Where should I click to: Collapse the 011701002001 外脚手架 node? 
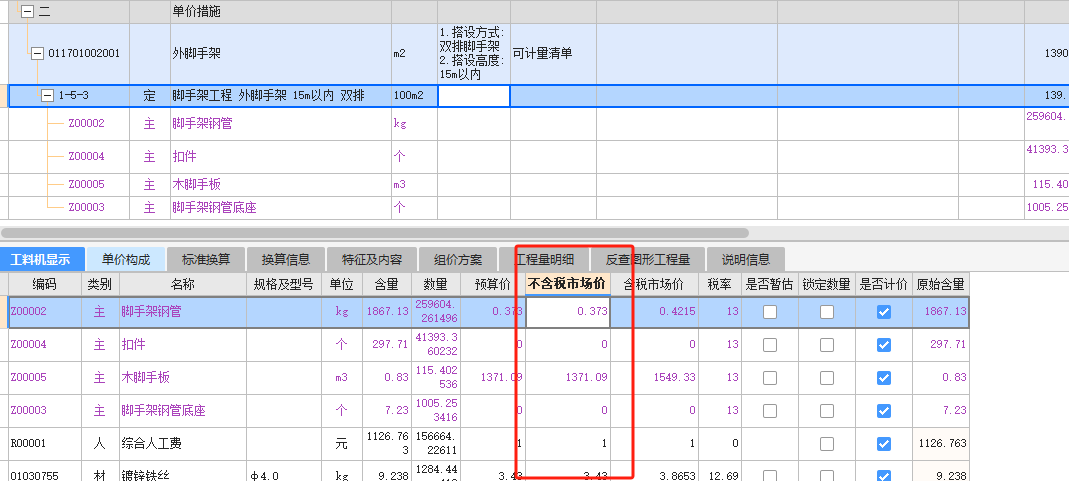[x=38, y=53]
